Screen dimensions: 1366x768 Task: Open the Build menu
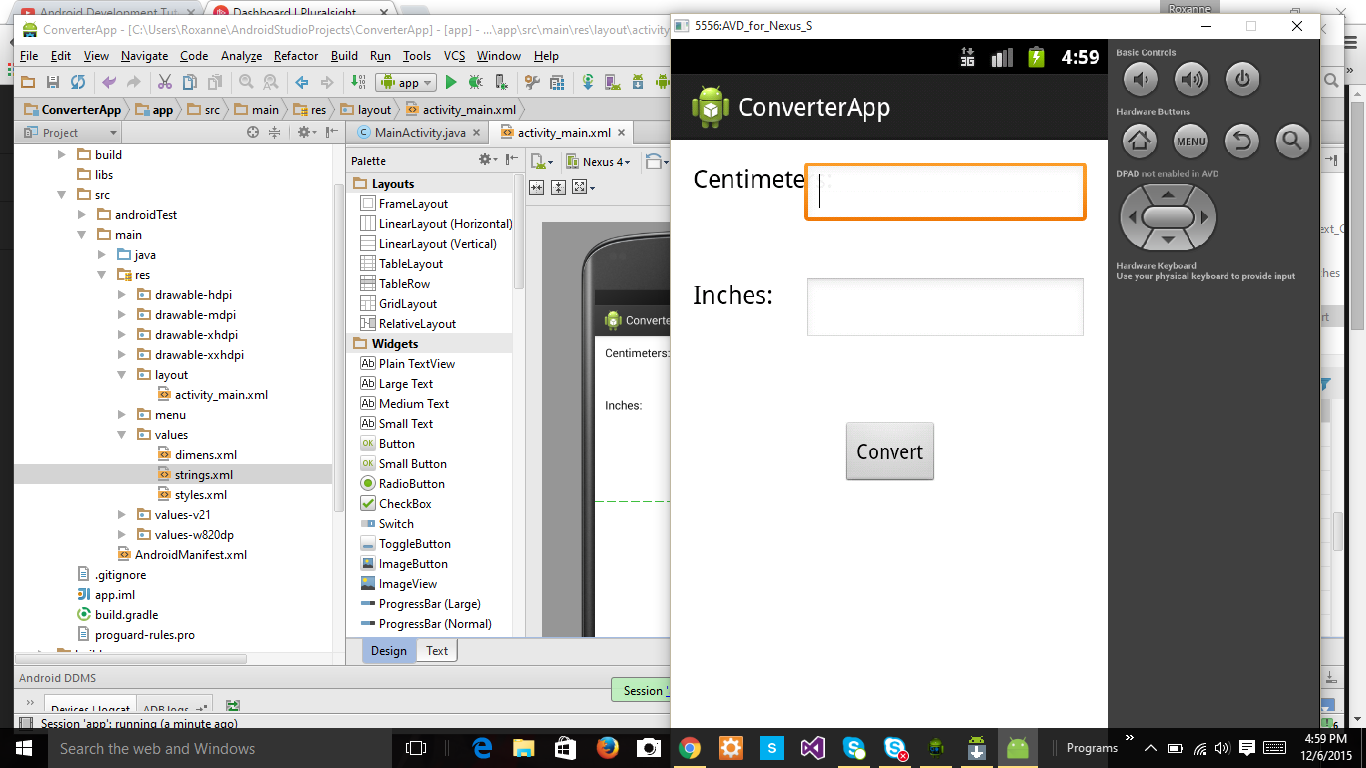[x=344, y=56]
